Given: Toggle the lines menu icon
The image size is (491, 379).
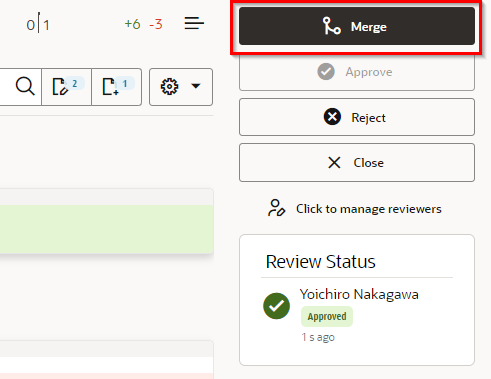Looking at the screenshot, I should tap(194, 24).
